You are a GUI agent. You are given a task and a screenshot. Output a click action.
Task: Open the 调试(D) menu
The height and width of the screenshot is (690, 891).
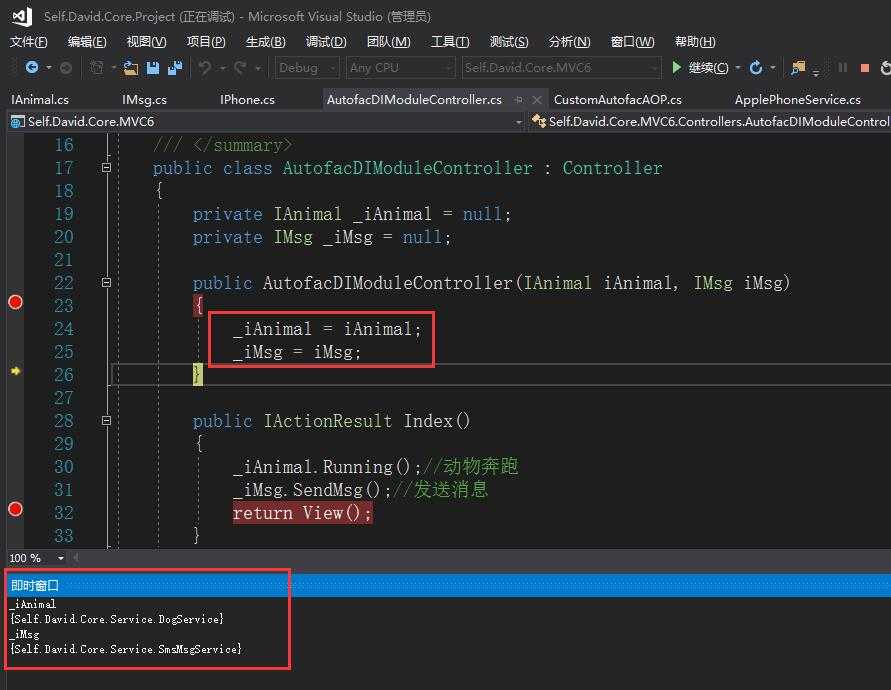tap(326, 41)
